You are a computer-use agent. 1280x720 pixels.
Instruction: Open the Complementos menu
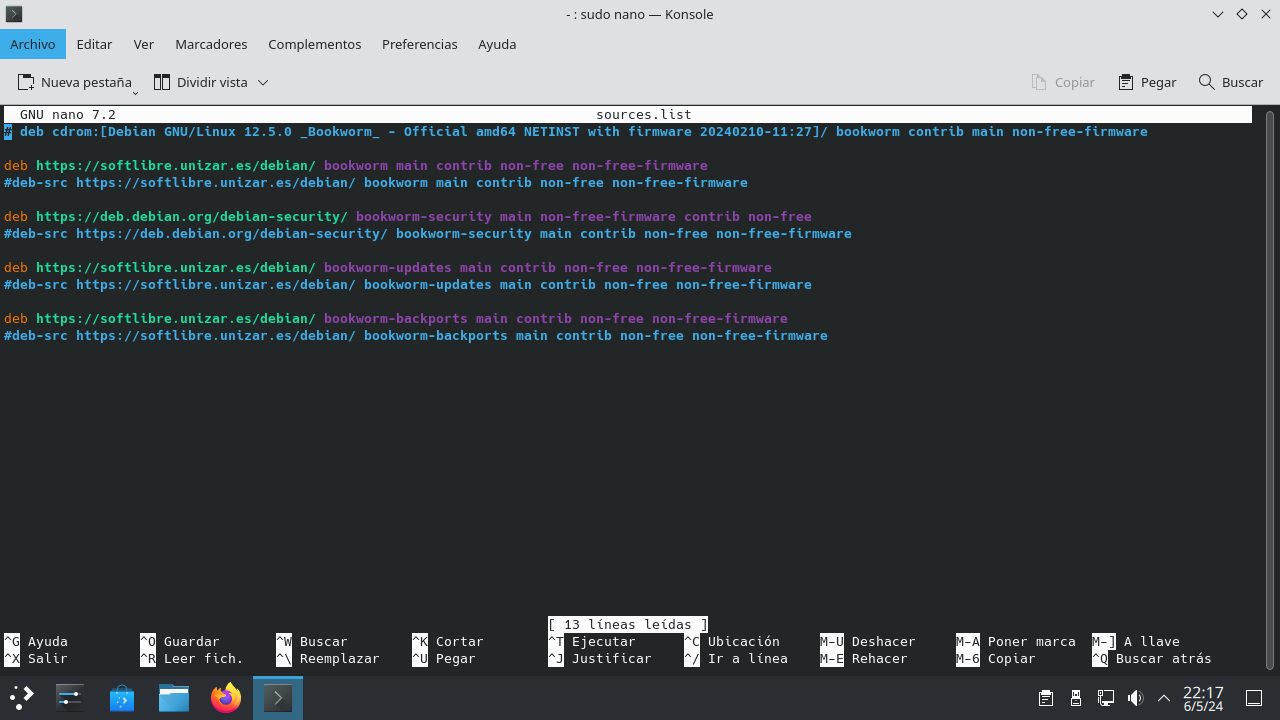tap(315, 44)
